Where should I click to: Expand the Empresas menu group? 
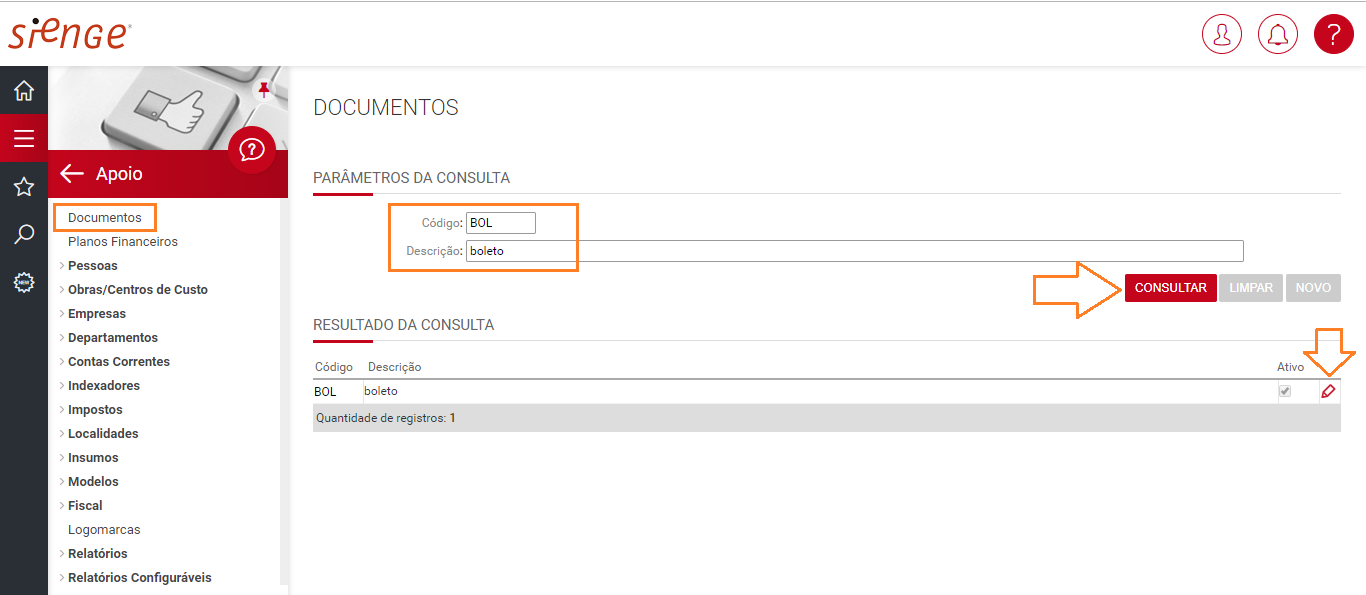point(97,314)
